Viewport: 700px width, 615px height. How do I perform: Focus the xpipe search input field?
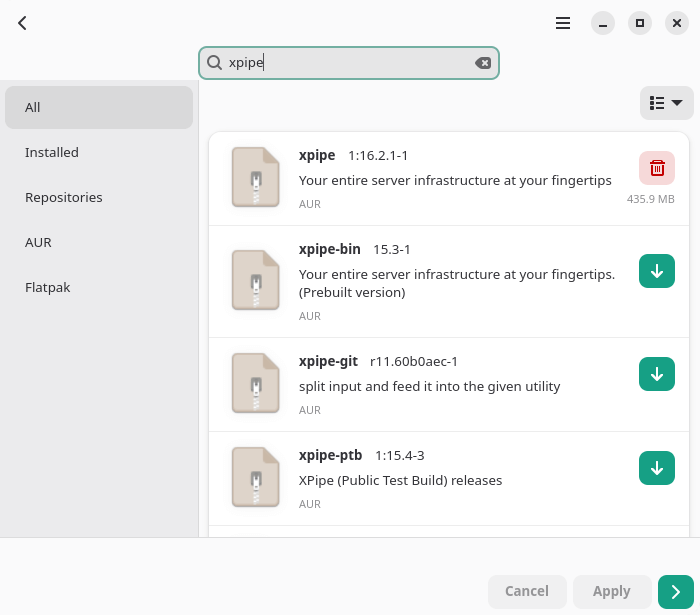click(349, 63)
